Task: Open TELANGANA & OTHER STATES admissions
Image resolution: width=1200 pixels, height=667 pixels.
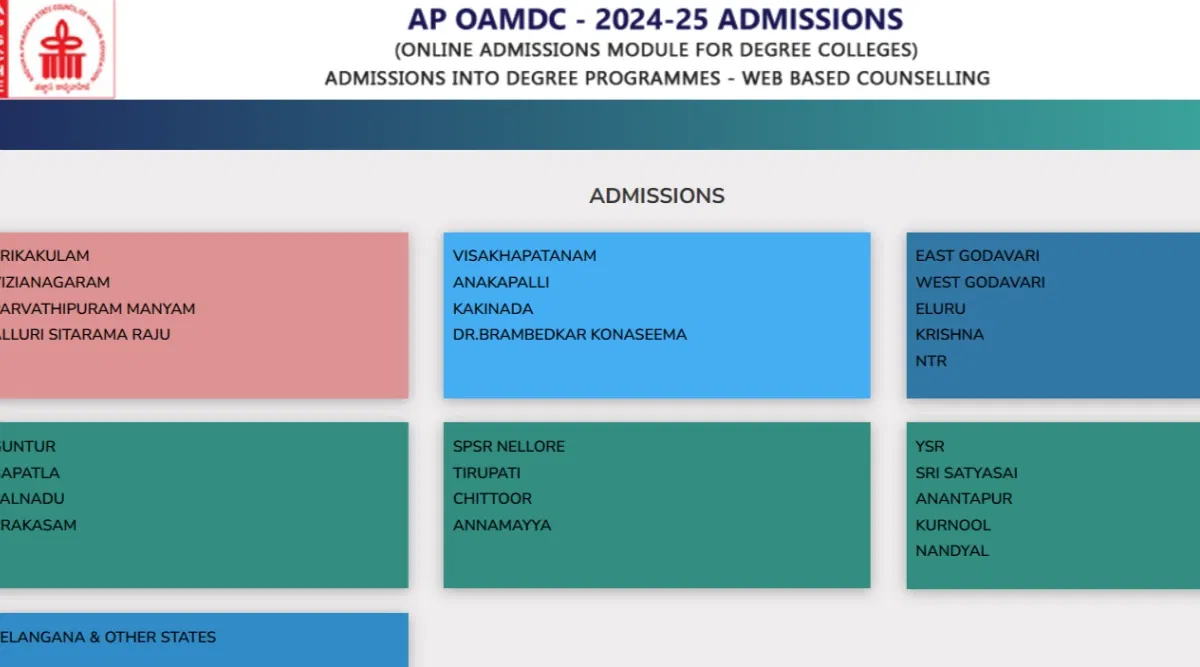Action: coord(108,637)
